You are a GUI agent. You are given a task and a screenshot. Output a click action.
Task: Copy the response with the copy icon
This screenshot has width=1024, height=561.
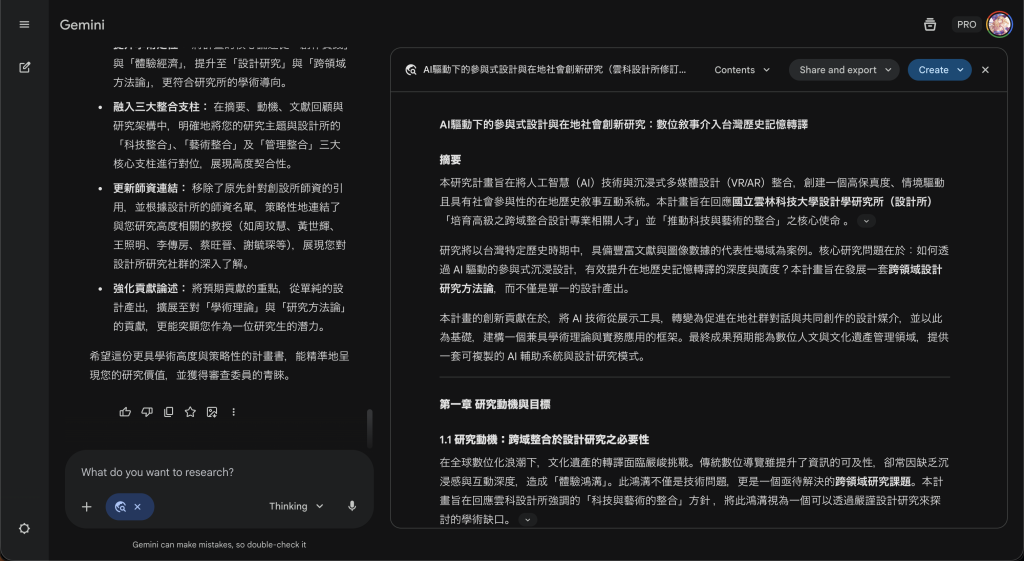coord(168,412)
